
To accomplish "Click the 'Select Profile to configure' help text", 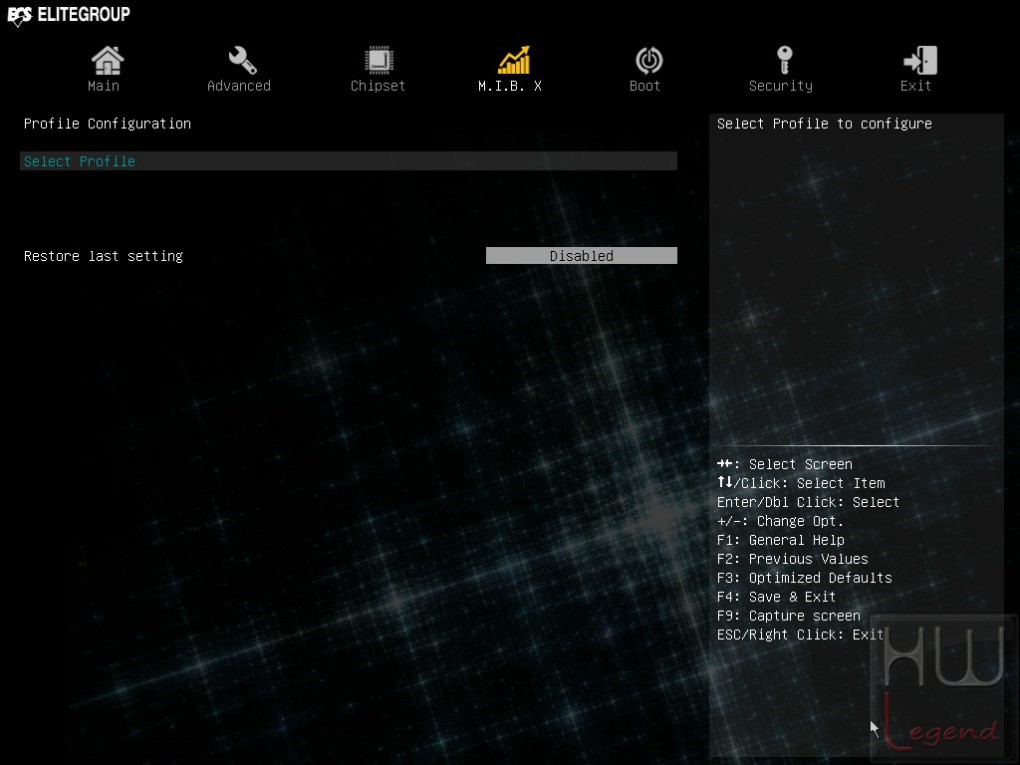I will [824, 124].
